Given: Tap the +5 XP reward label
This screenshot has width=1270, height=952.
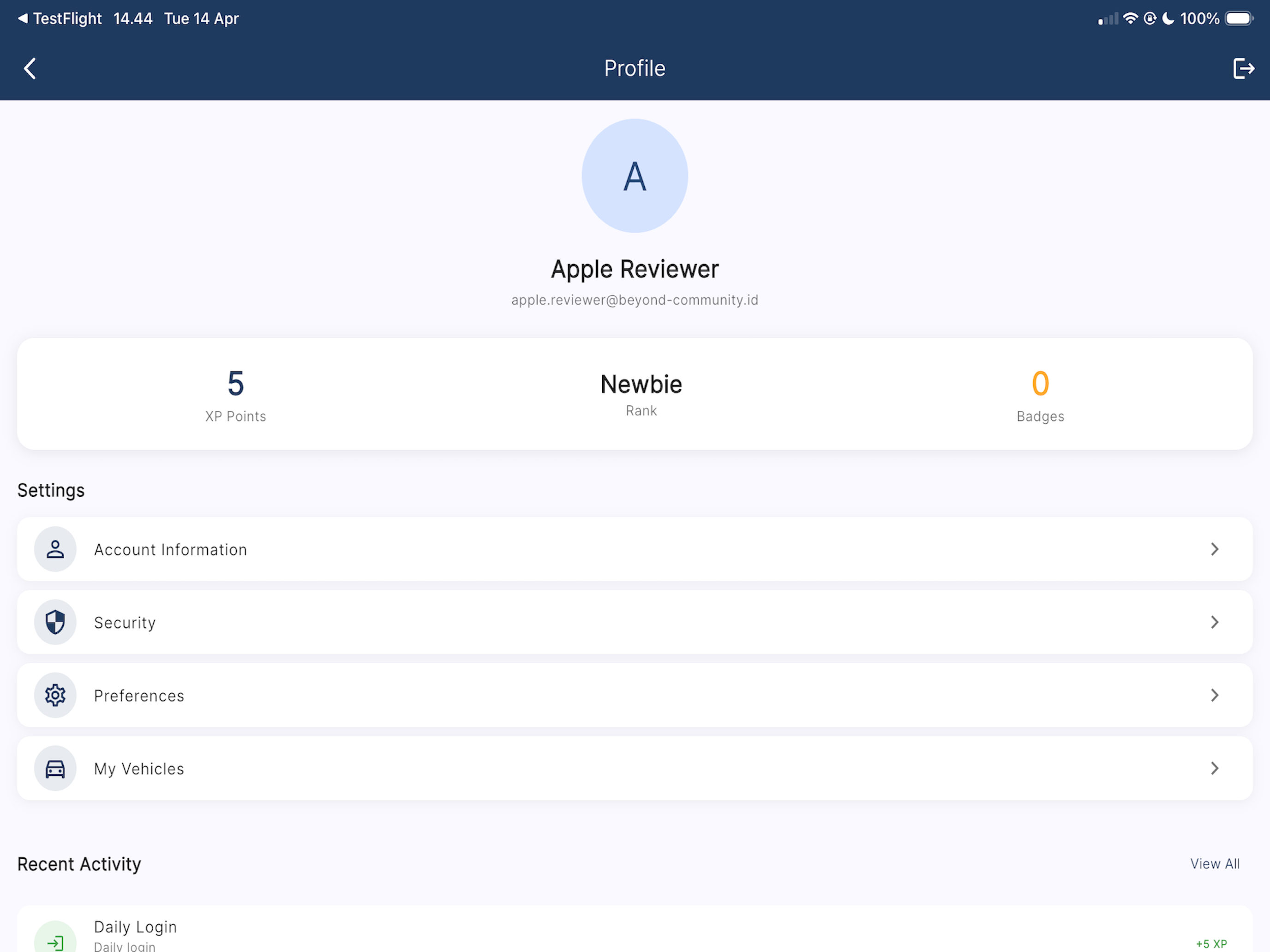Looking at the screenshot, I should coord(1211,944).
